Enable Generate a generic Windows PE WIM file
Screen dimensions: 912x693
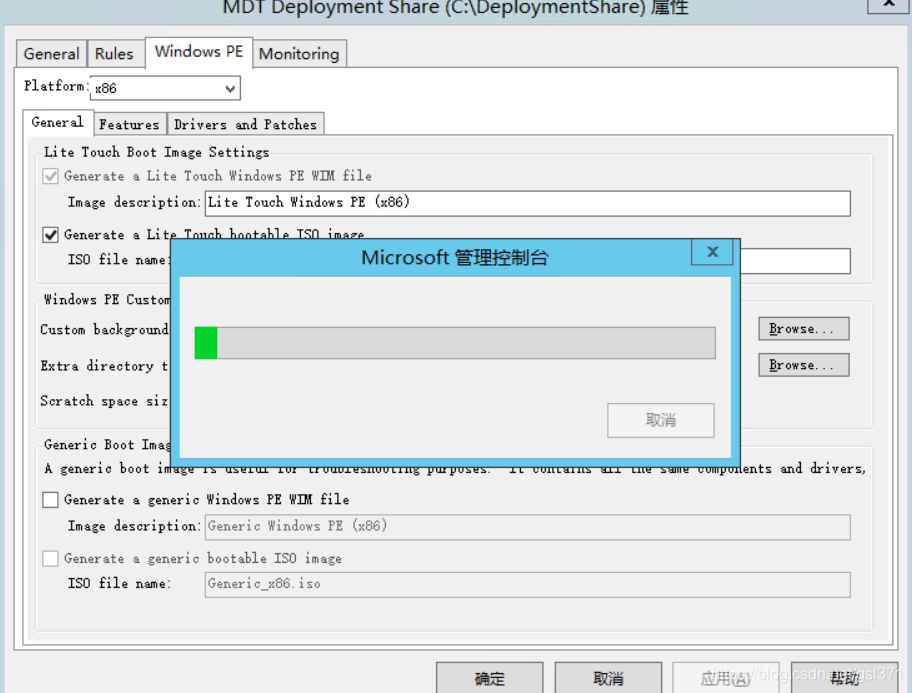point(51,499)
